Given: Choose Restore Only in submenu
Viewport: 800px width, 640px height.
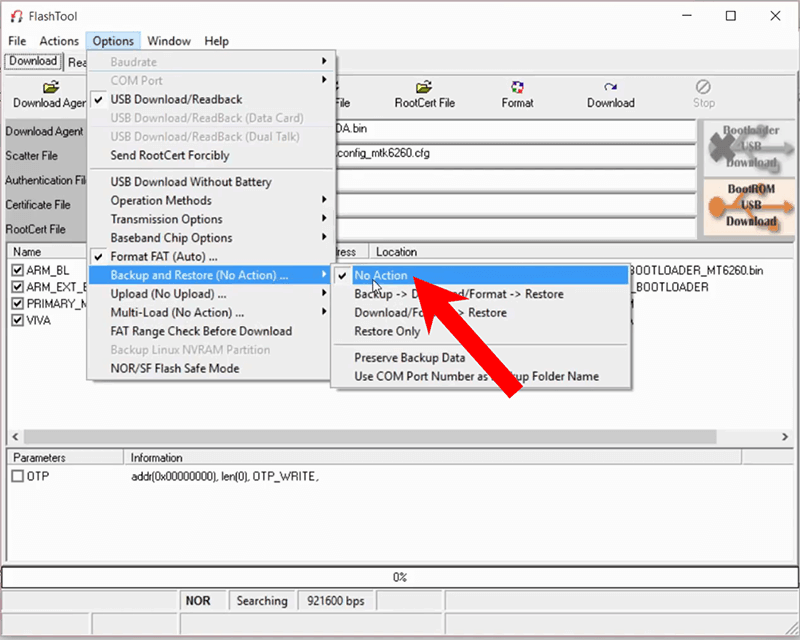Looking at the screenshot, I should tap(481, 332).
